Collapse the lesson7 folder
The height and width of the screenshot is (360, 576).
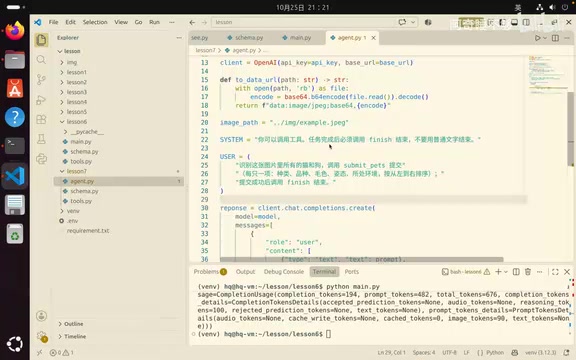click(62, 171)
